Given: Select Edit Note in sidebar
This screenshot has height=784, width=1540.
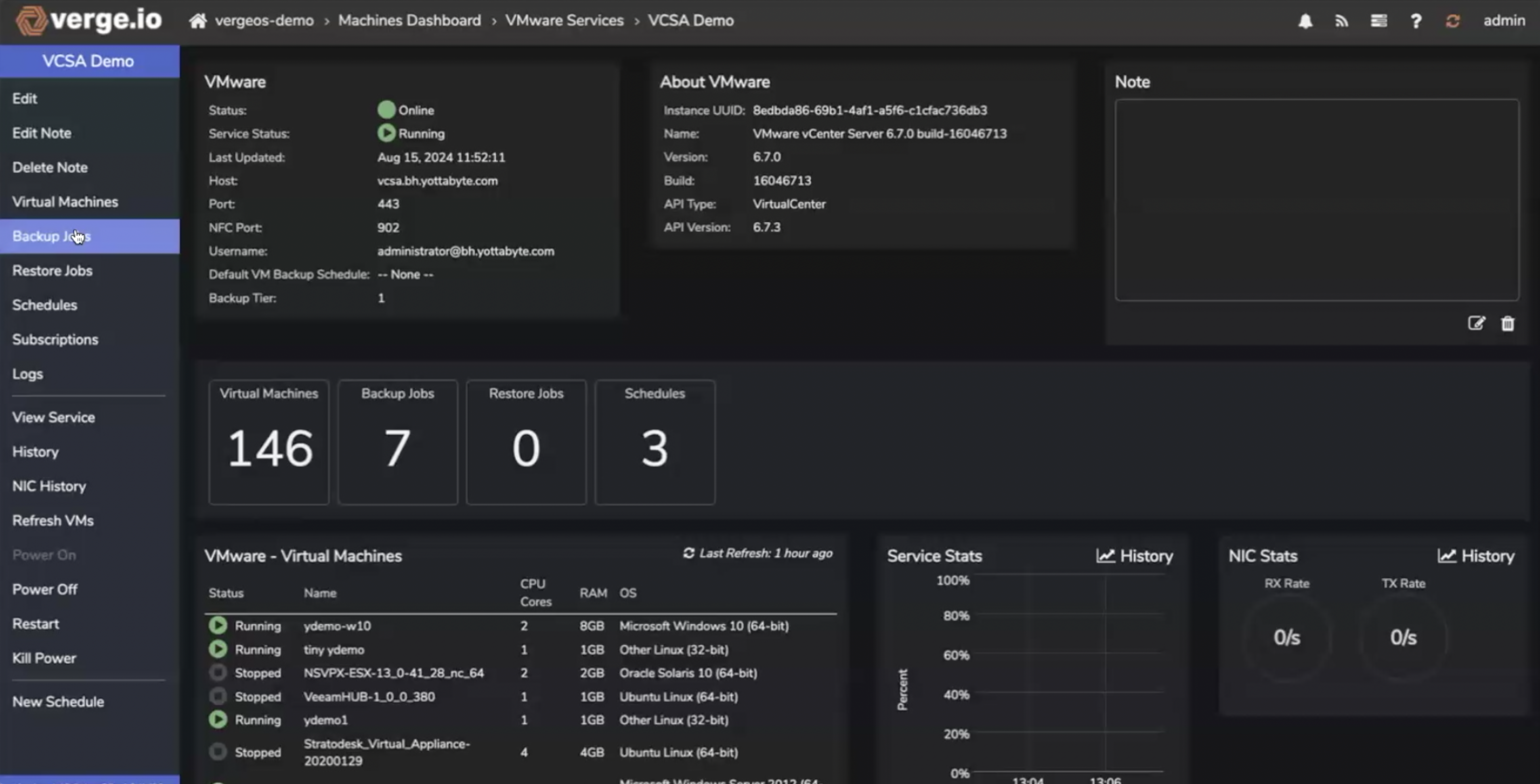Looking at the screenshot, I should 90,133.
